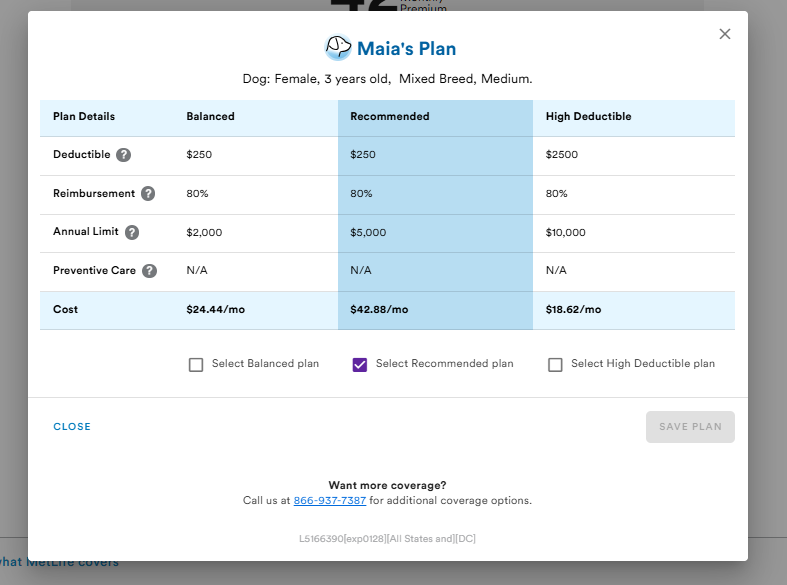
Task: Click the CLOSE link at bottom left
Action: click(72, 427)
